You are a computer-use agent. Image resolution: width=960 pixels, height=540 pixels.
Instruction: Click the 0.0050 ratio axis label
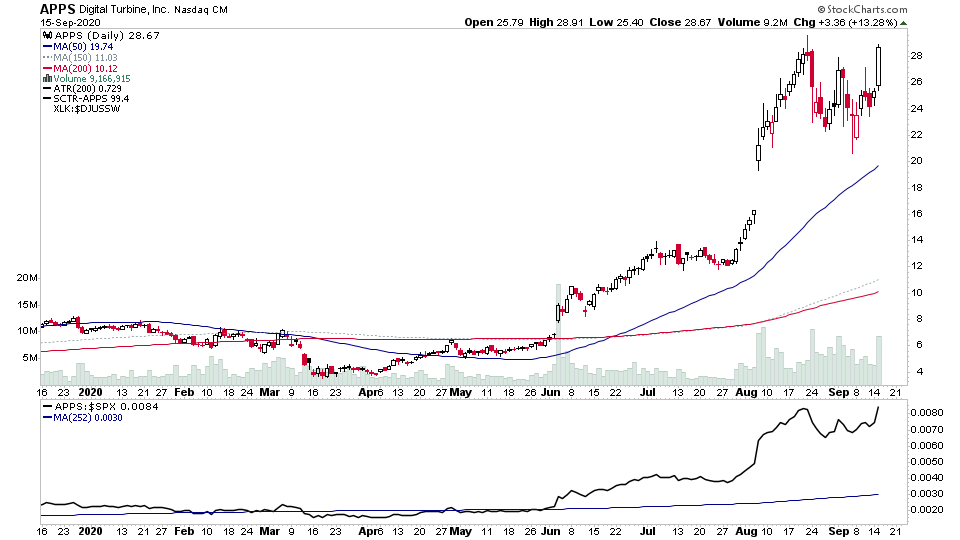[926, 462]
